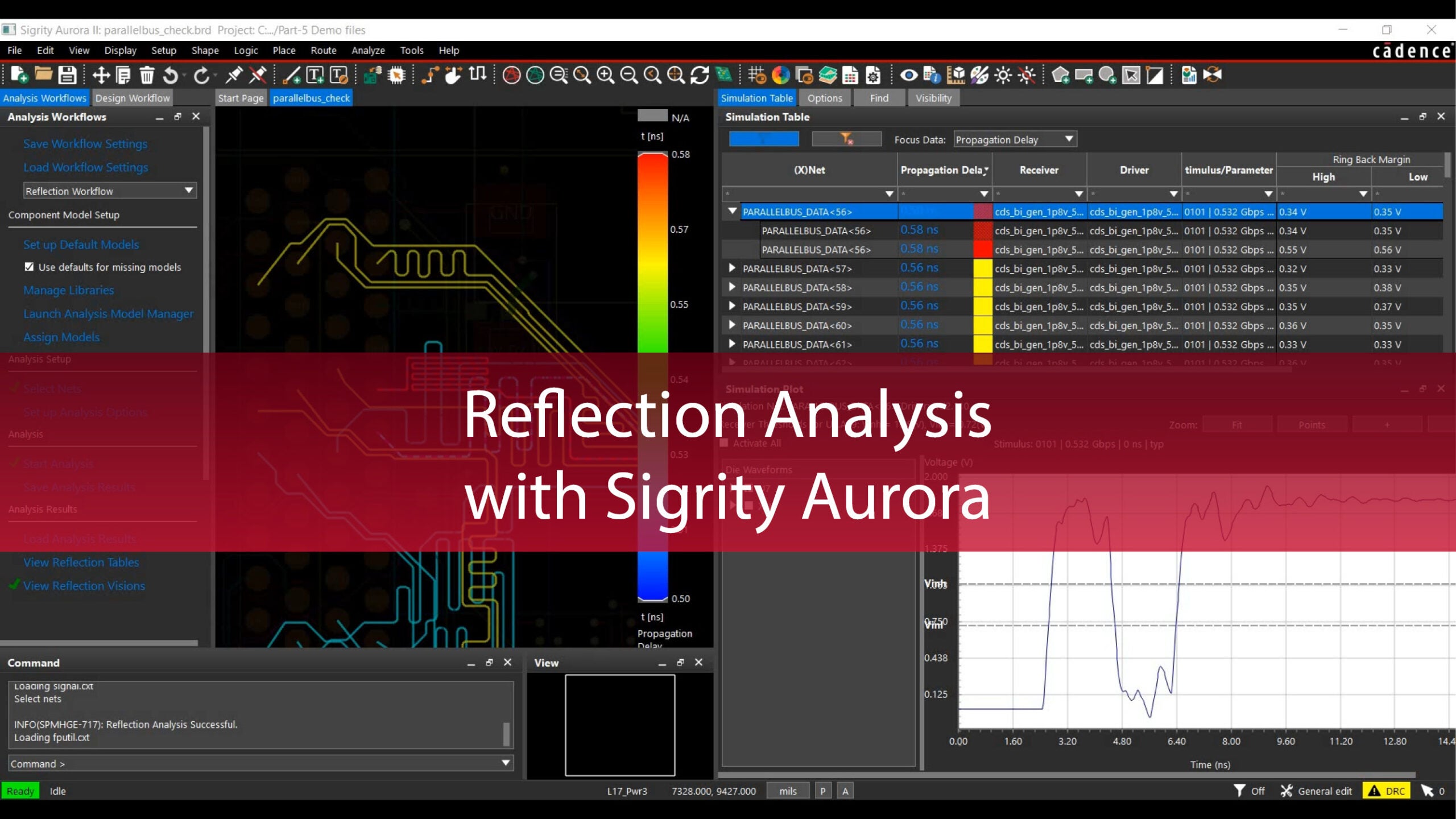Click the Redo arrow icon

tap(201, 75)
